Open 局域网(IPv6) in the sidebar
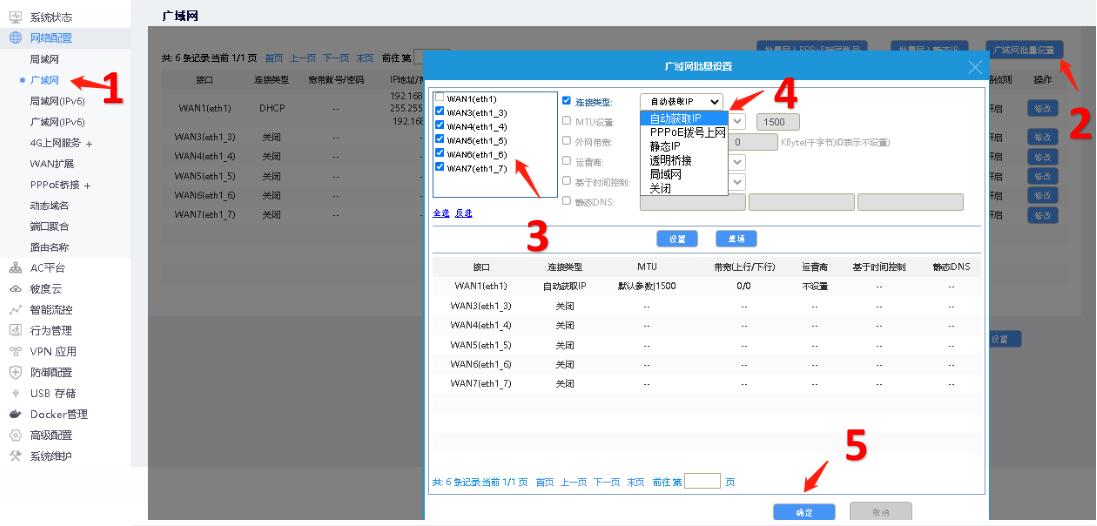The image size is (1097, 526). pos(57,101)
